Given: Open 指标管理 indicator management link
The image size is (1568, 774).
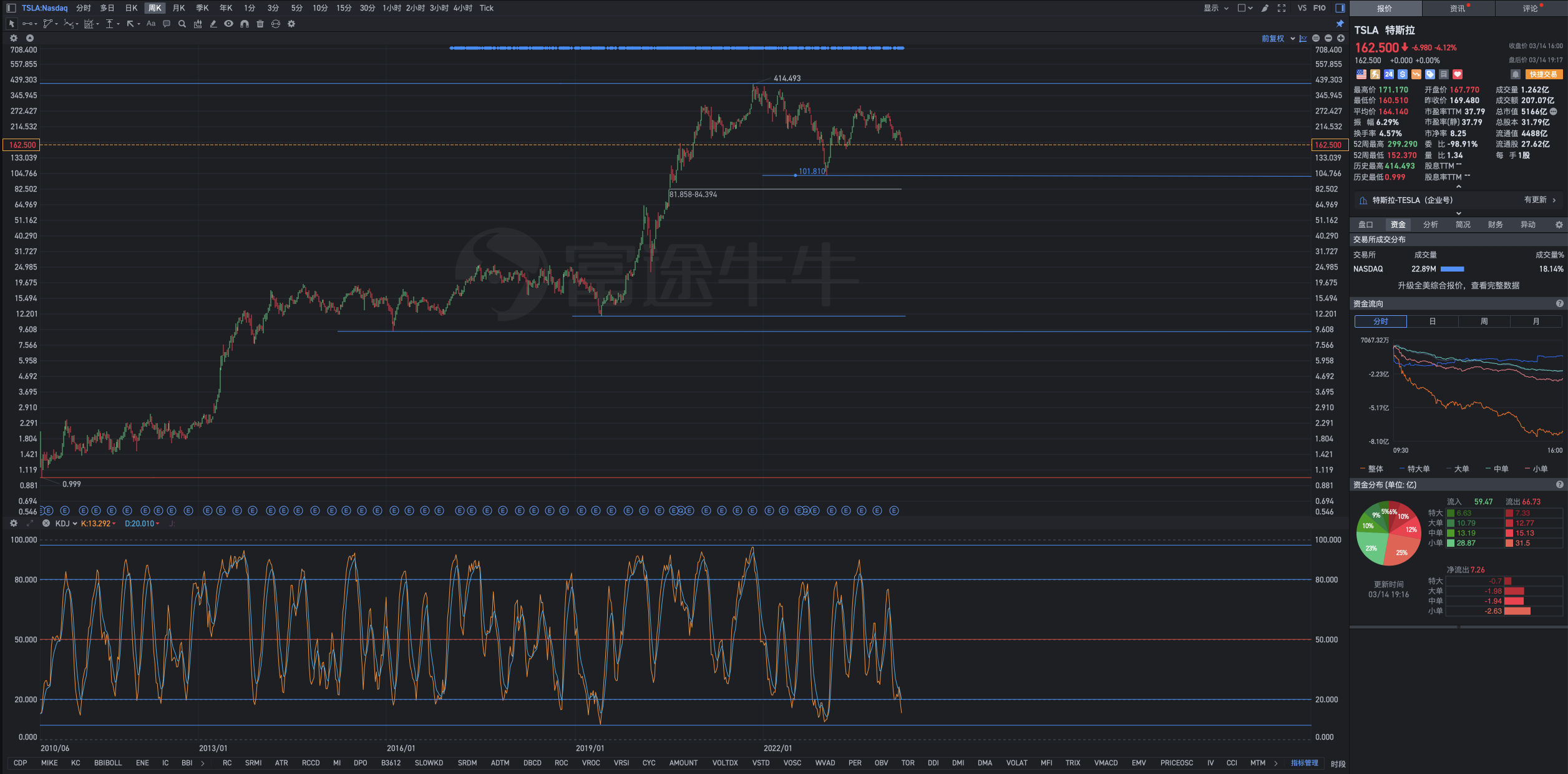Looking at the screenshot, I should pos(1304,763).
